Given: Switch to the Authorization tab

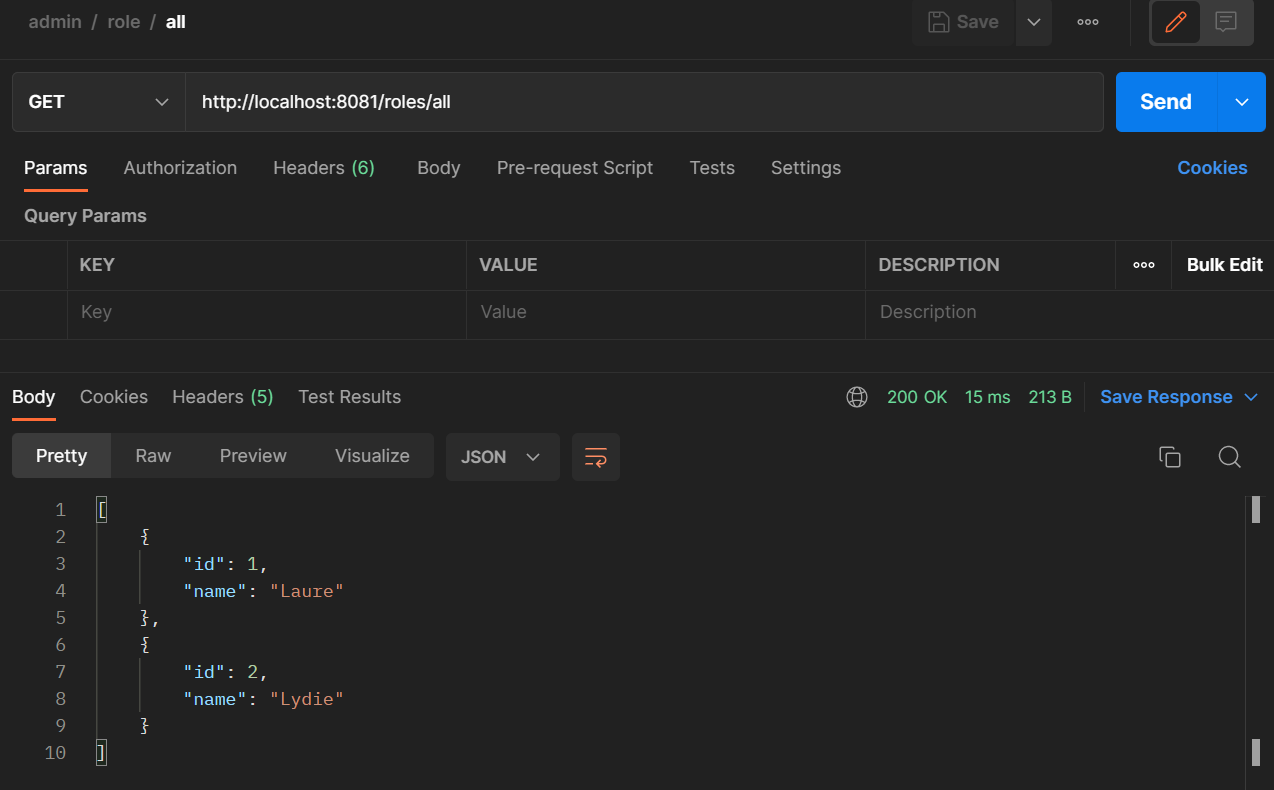Looking at the screenshot, I should coord(180,168).
